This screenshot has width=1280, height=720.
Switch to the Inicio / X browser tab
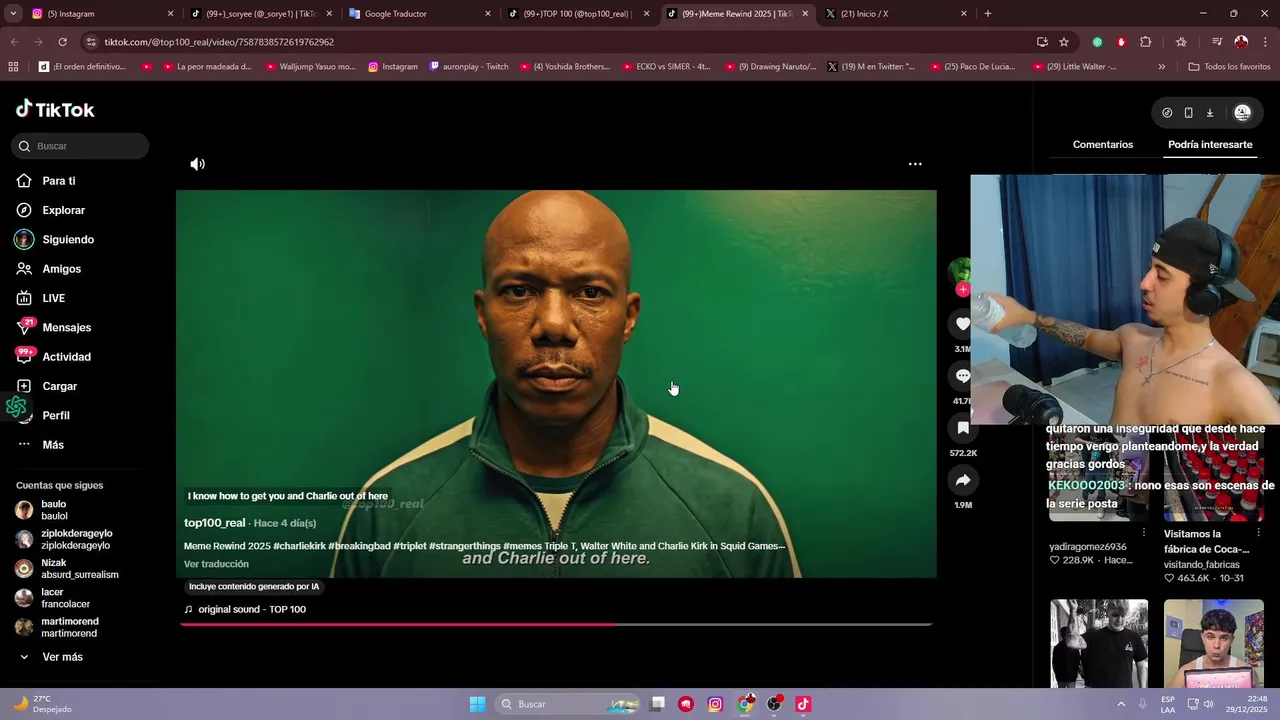point(895,14)
